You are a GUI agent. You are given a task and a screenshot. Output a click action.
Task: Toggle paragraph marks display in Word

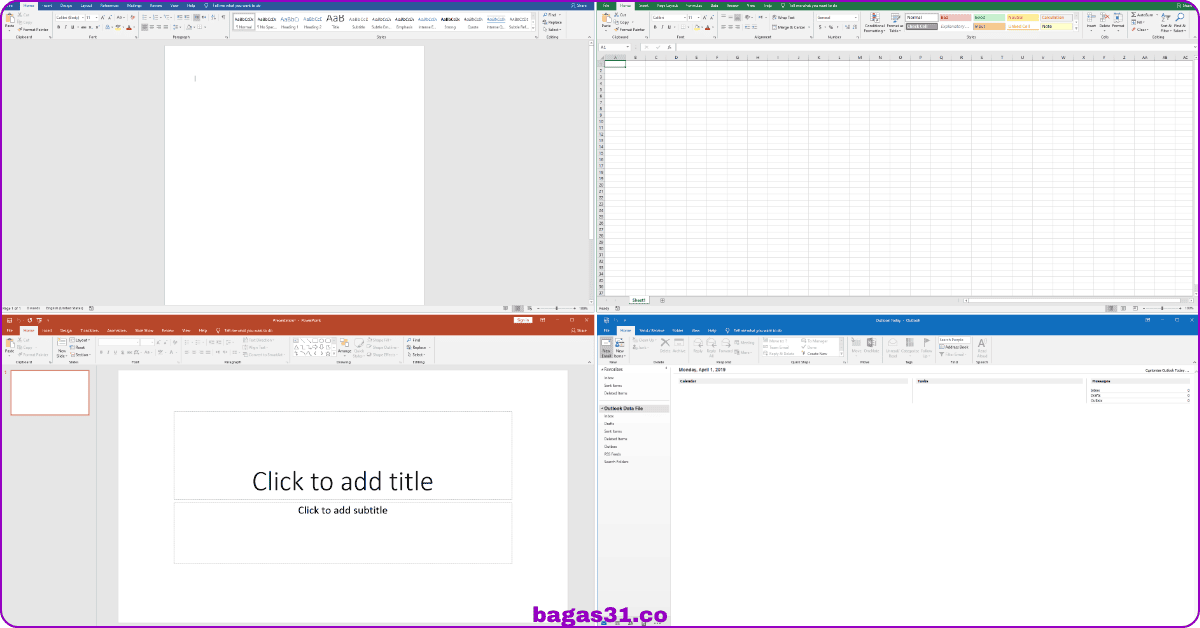click(x=223, y=17)
